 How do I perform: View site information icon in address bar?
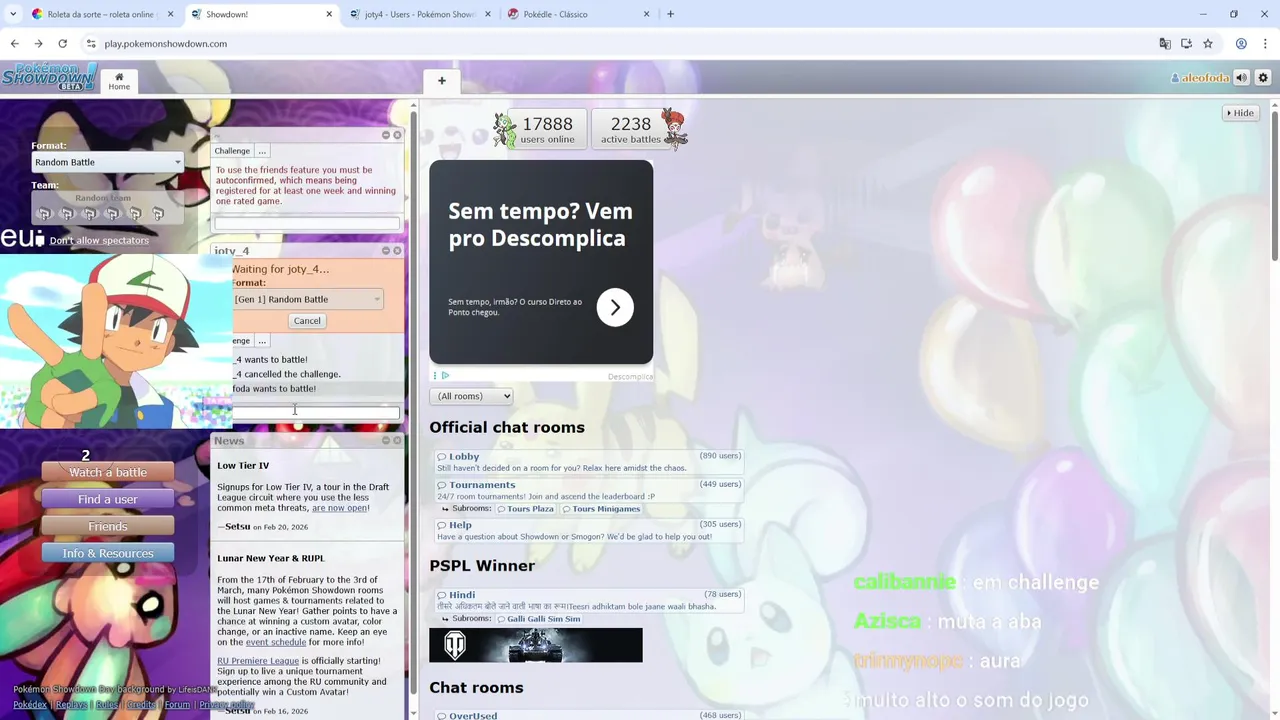pos(91,44)
